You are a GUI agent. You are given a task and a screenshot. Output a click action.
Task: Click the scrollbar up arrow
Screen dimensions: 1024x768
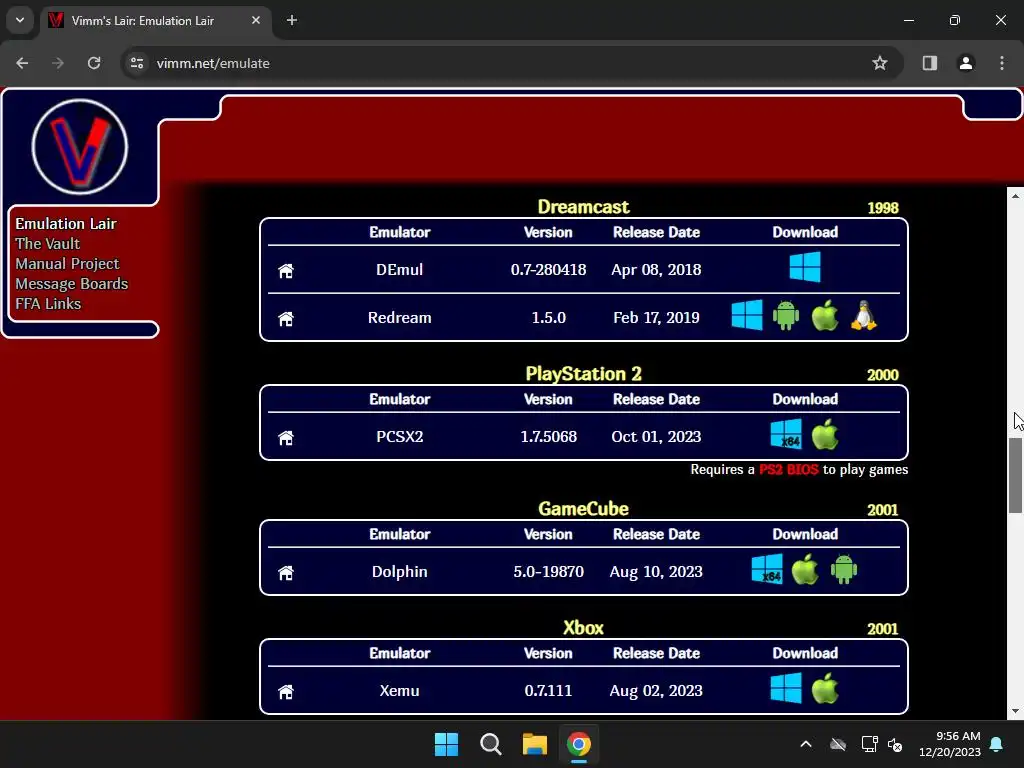pyautogui.click(x=1015, y=196)
